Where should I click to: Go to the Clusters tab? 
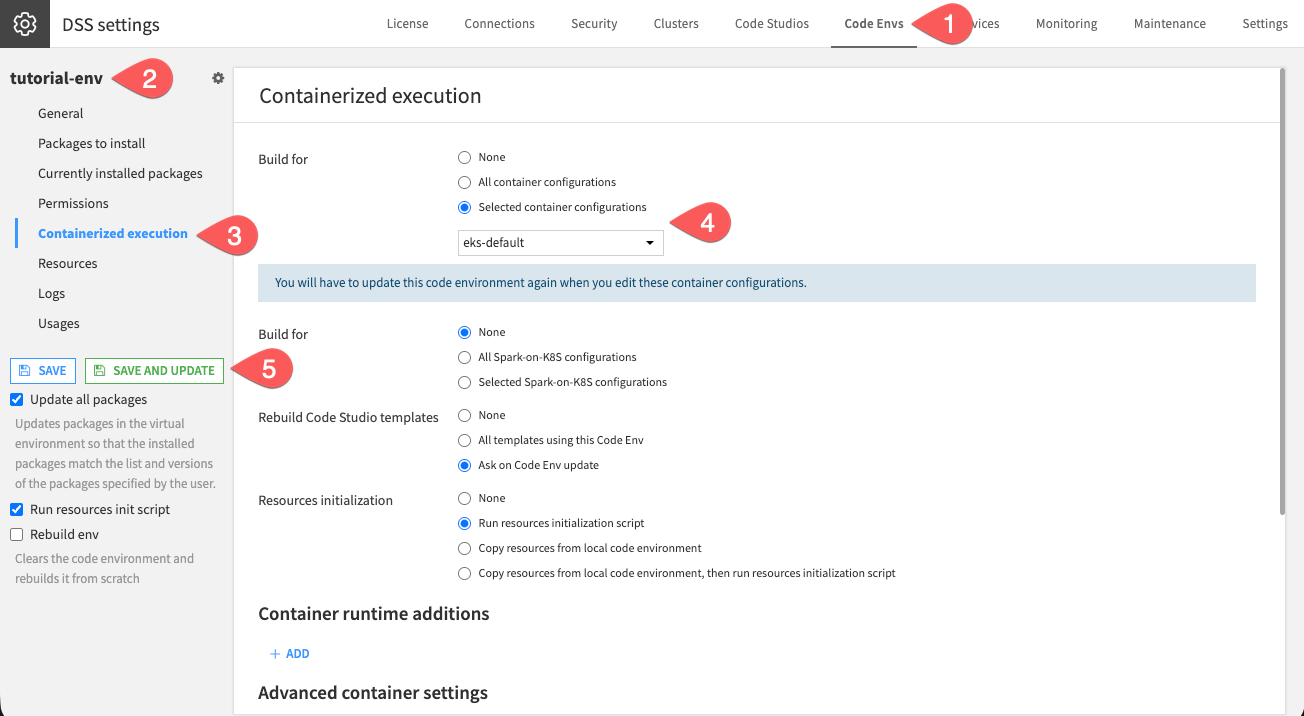pyautogui.click(x=676, y=24)
